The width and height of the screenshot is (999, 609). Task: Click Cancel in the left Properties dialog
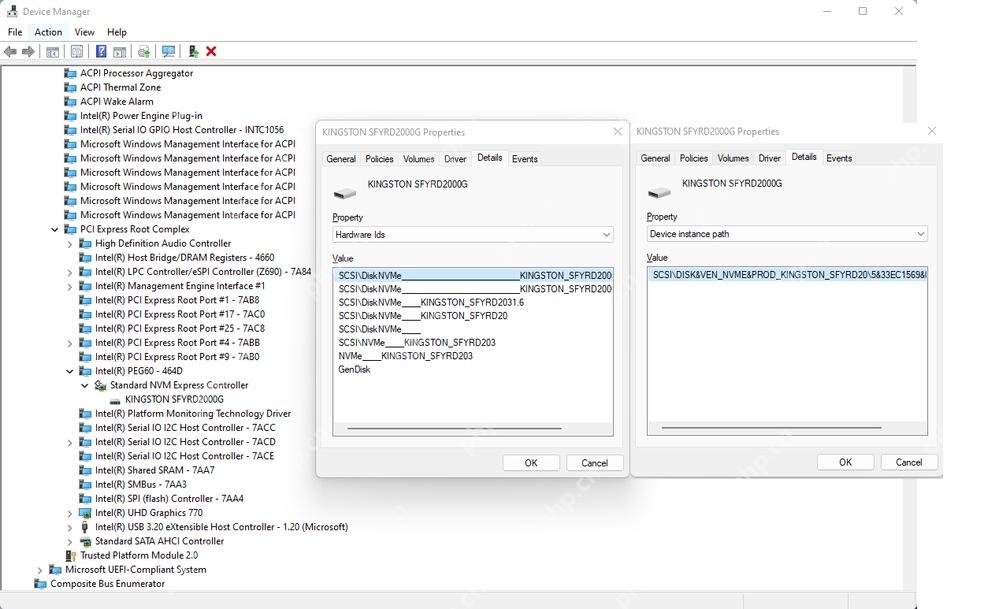pos(594,463)
